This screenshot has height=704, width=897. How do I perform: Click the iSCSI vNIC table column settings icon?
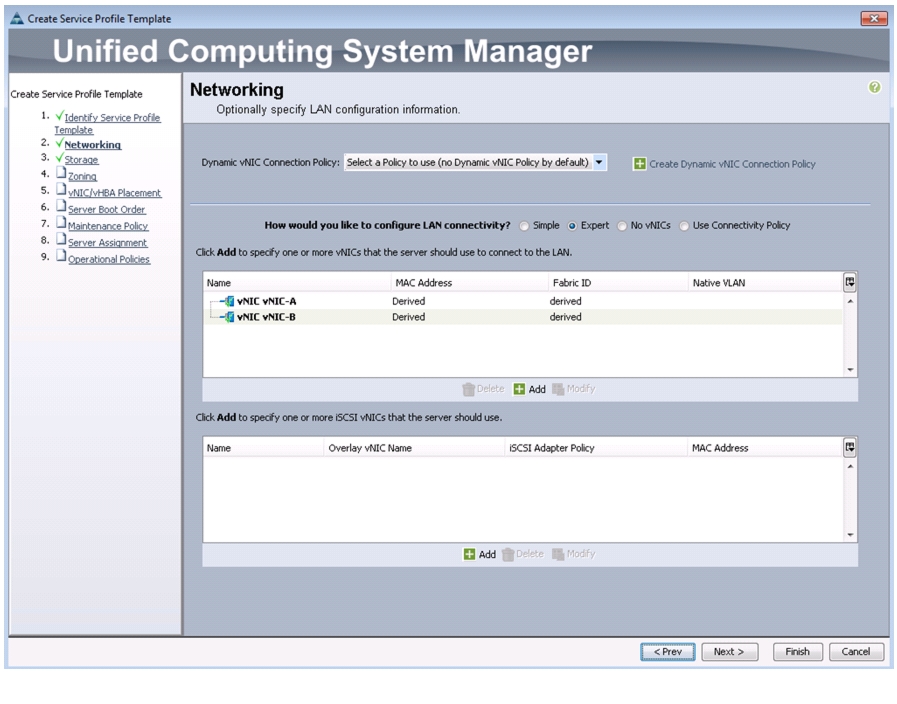pos(850,447)
